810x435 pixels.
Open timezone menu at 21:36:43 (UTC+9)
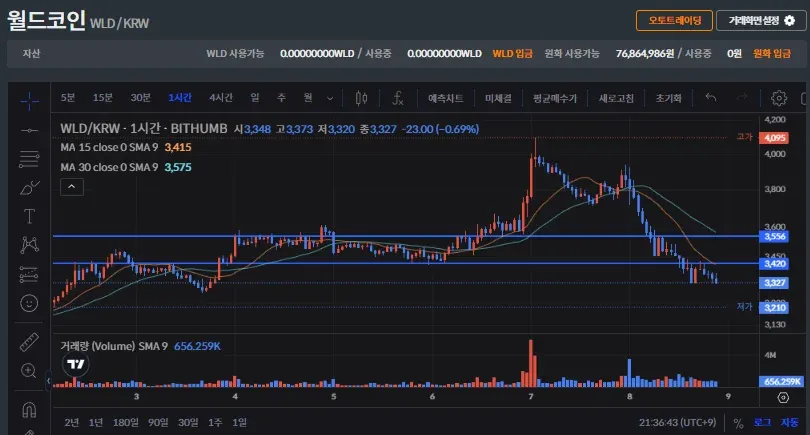677,423
